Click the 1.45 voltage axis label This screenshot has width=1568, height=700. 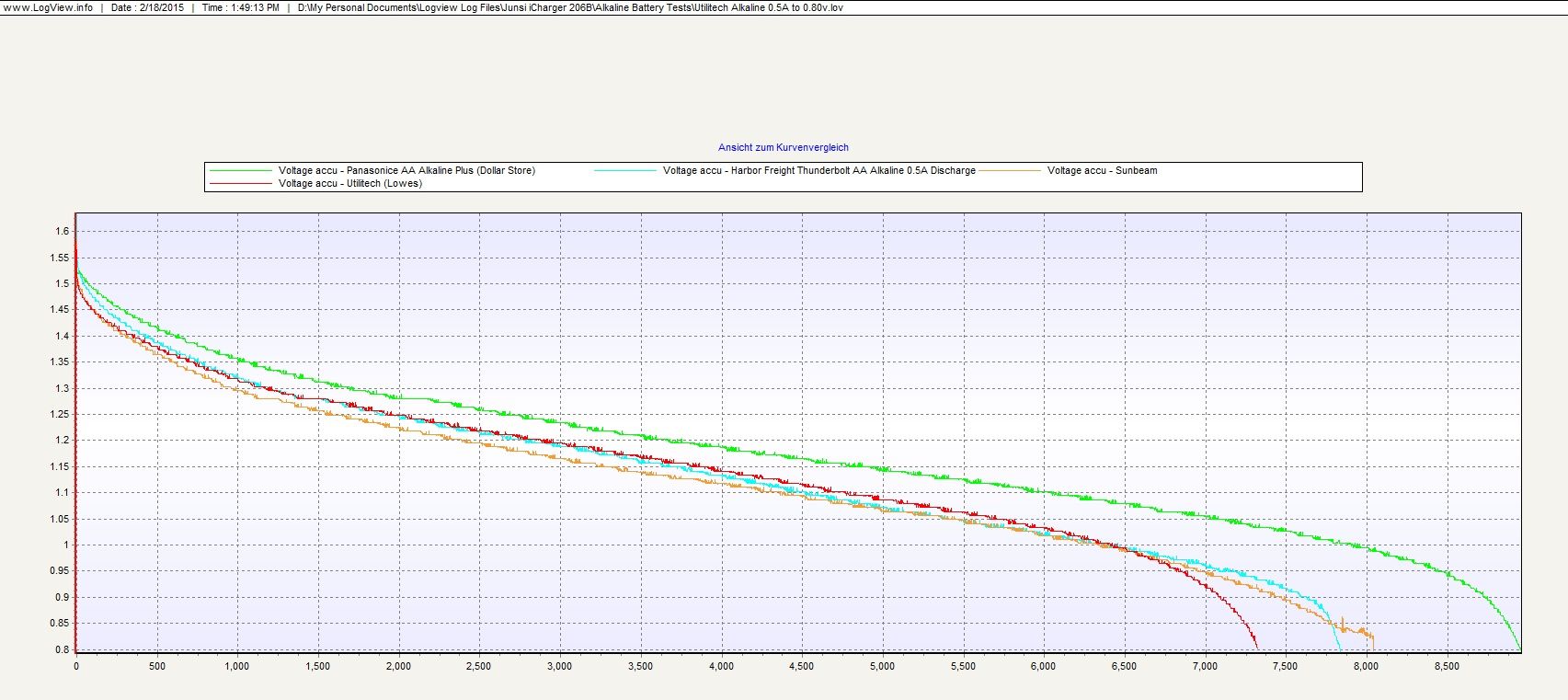point(59,309)
